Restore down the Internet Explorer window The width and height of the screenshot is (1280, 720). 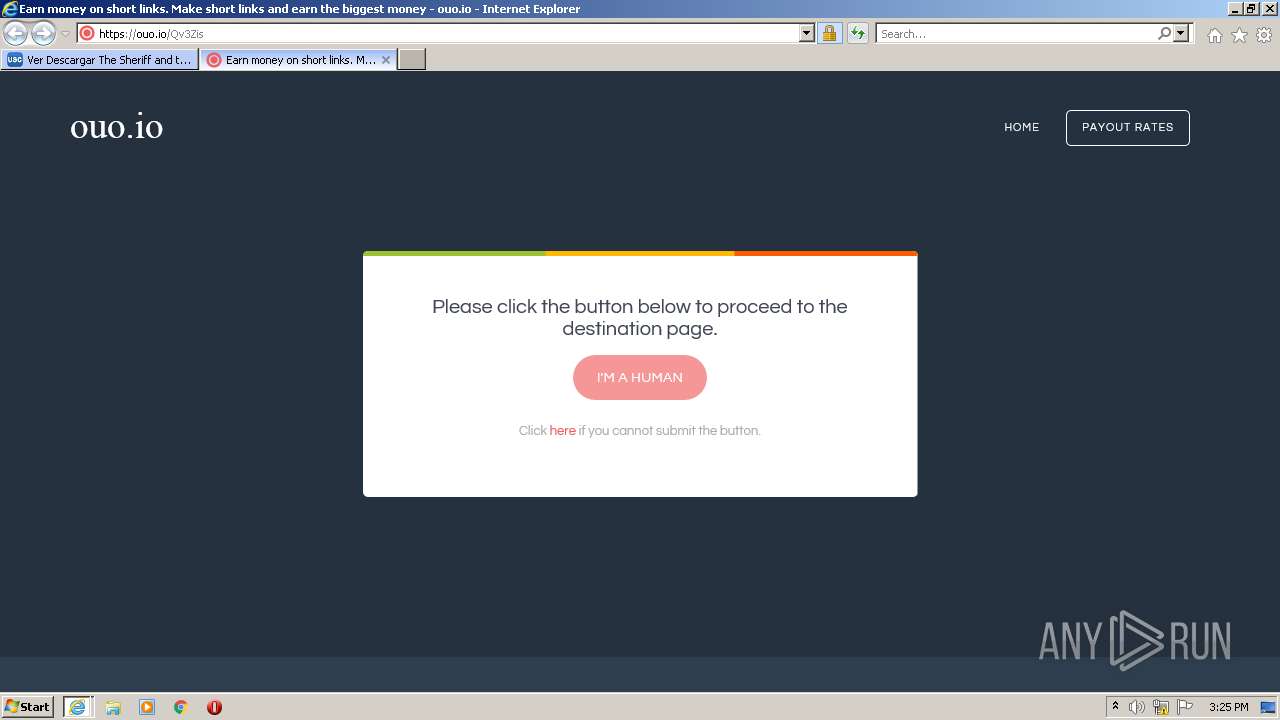(1251, 8)
